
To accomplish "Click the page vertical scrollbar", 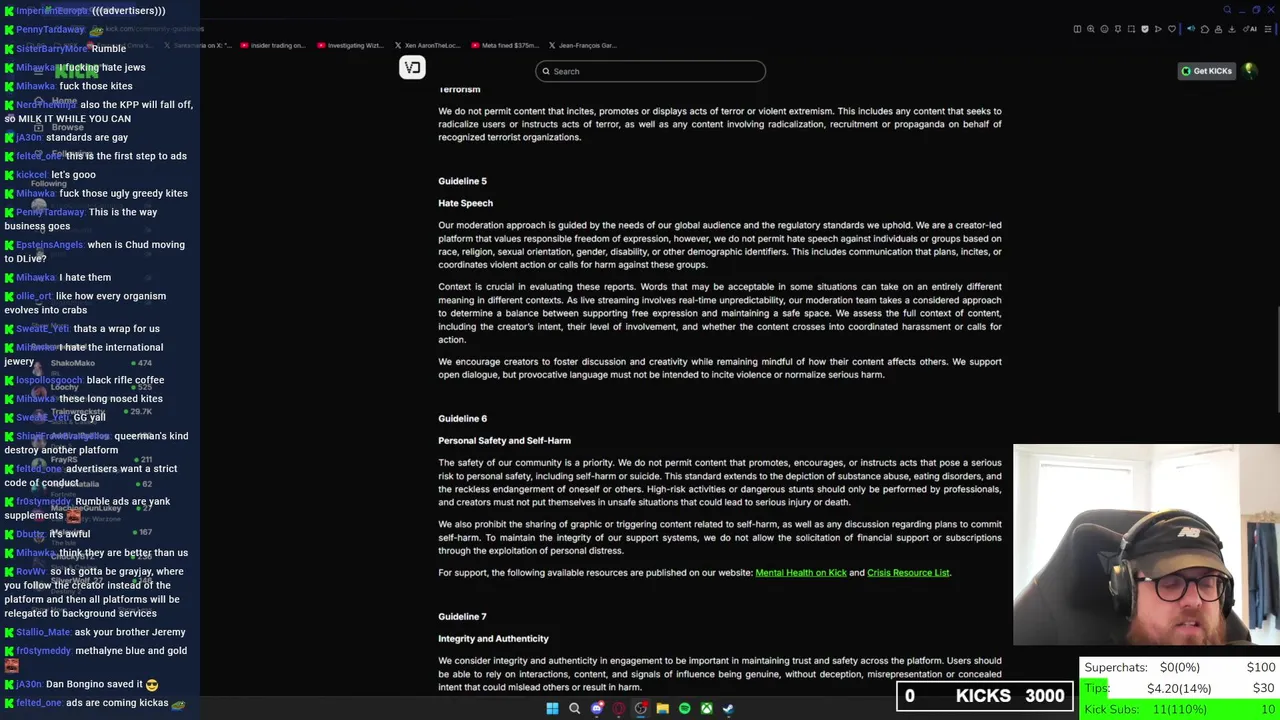I will pyautogui.click(x=1276, y=360).
